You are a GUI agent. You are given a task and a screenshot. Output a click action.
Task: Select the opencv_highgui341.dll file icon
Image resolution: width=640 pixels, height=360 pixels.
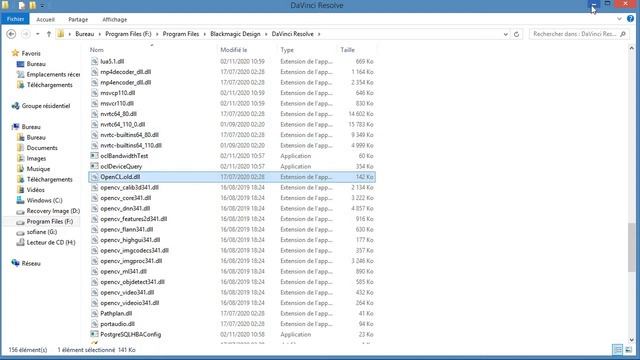94,240
